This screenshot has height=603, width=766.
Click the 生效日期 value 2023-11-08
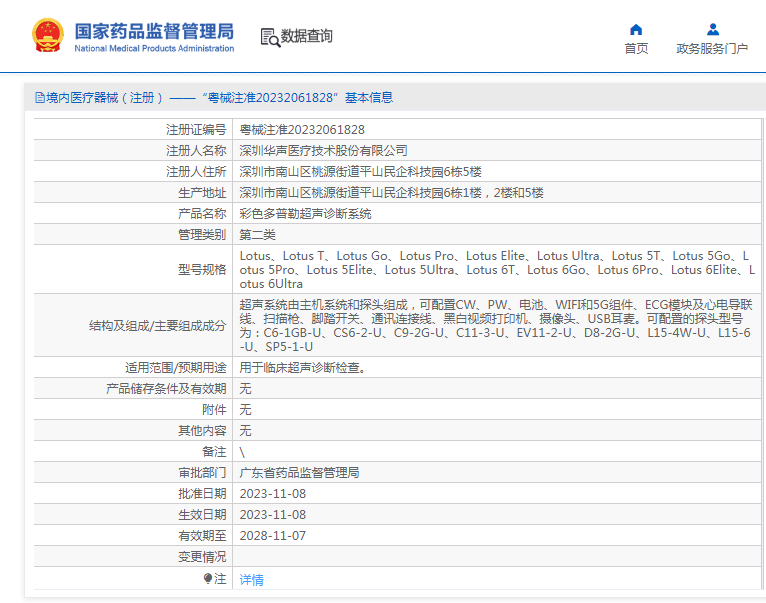[x=273, y=515]
